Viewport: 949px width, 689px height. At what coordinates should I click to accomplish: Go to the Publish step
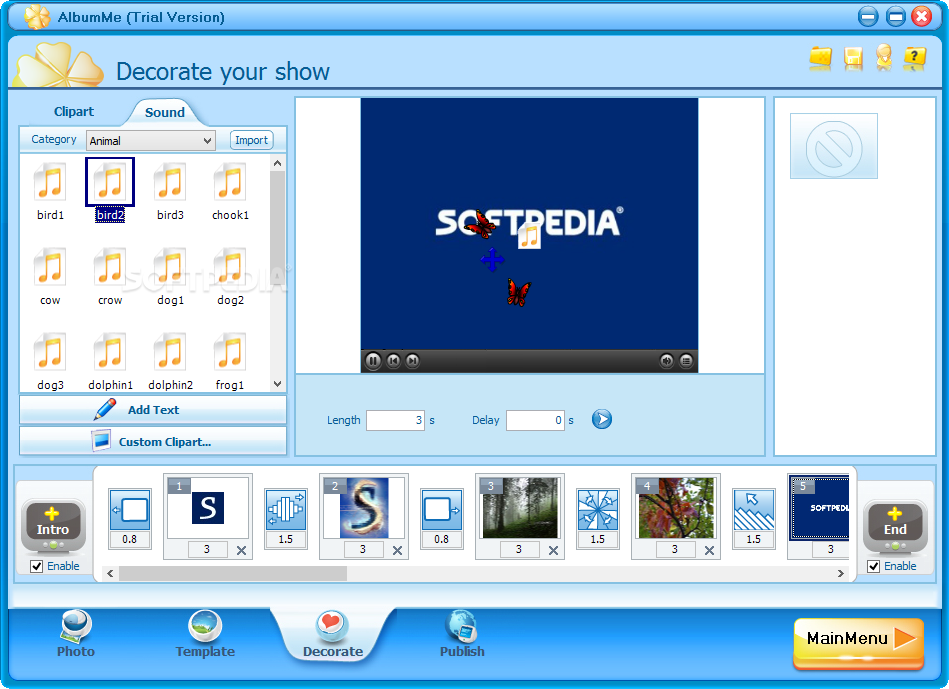point(462,634)
